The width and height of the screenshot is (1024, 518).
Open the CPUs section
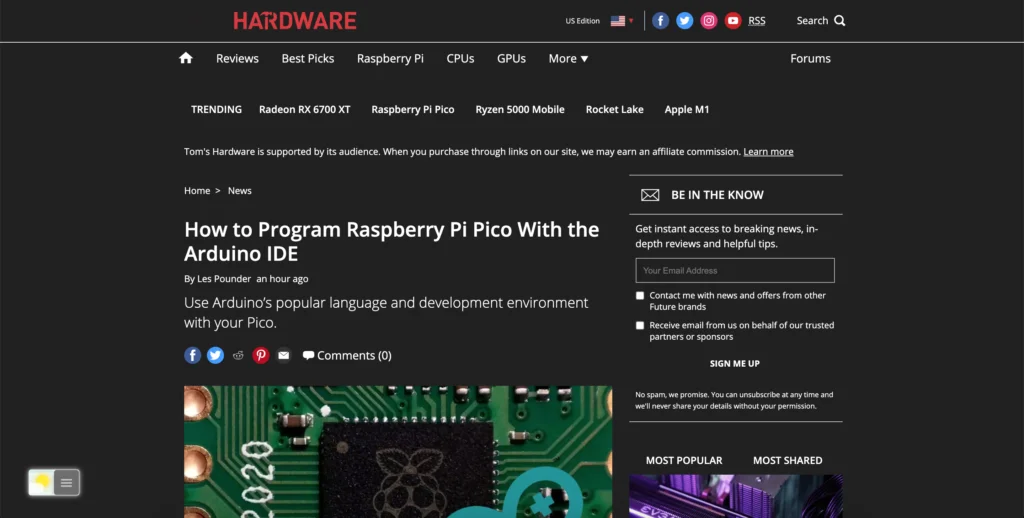(460, 59)
